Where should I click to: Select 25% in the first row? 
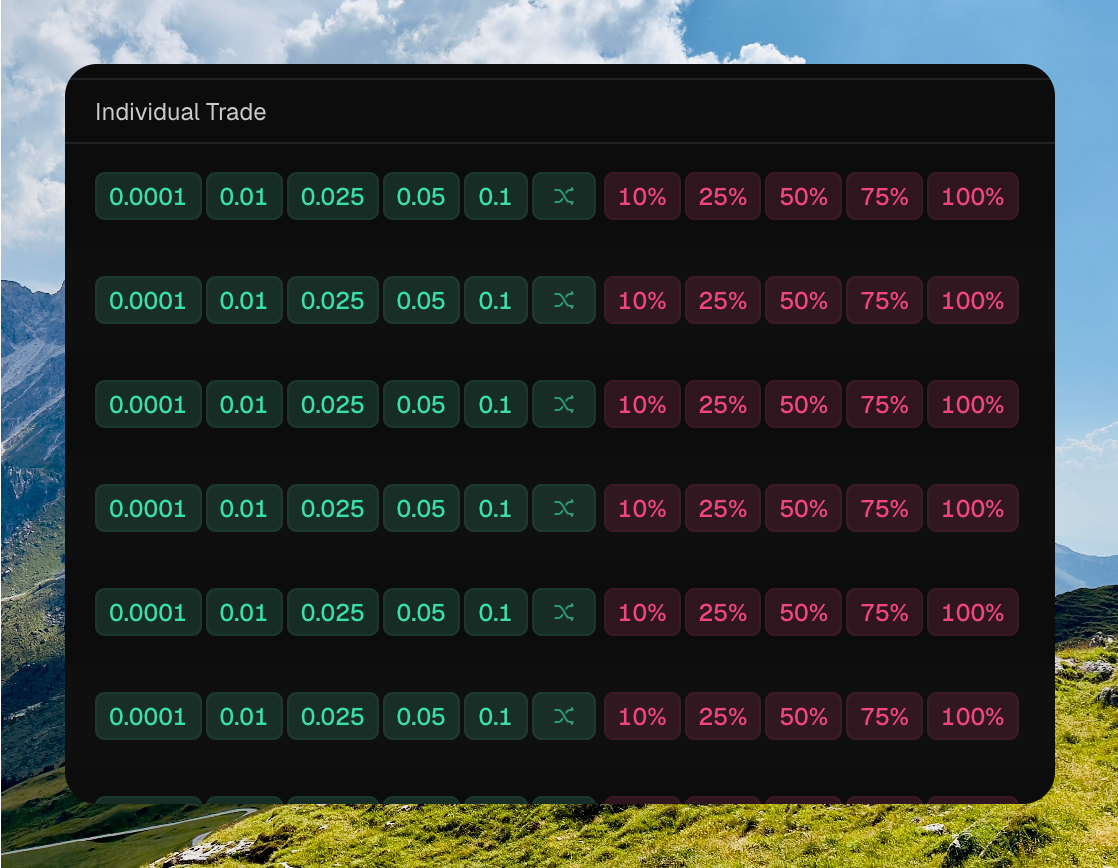click(x=723, y=196)
